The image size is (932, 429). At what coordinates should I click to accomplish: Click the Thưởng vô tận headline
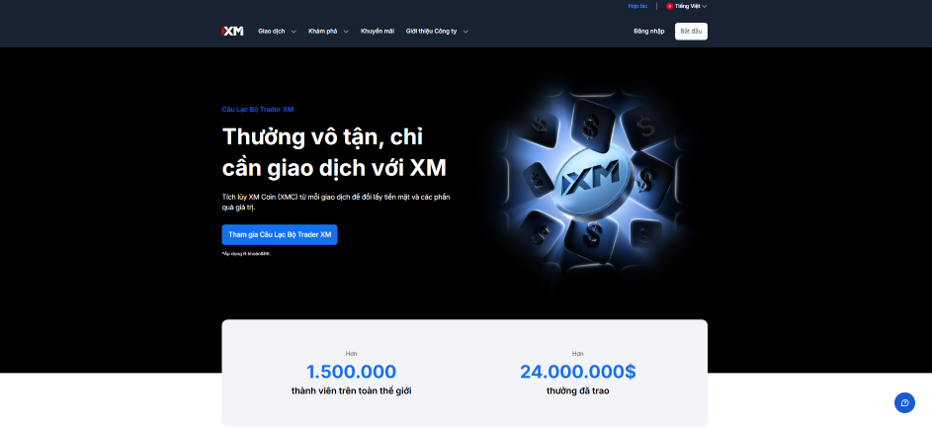point(334,152)
